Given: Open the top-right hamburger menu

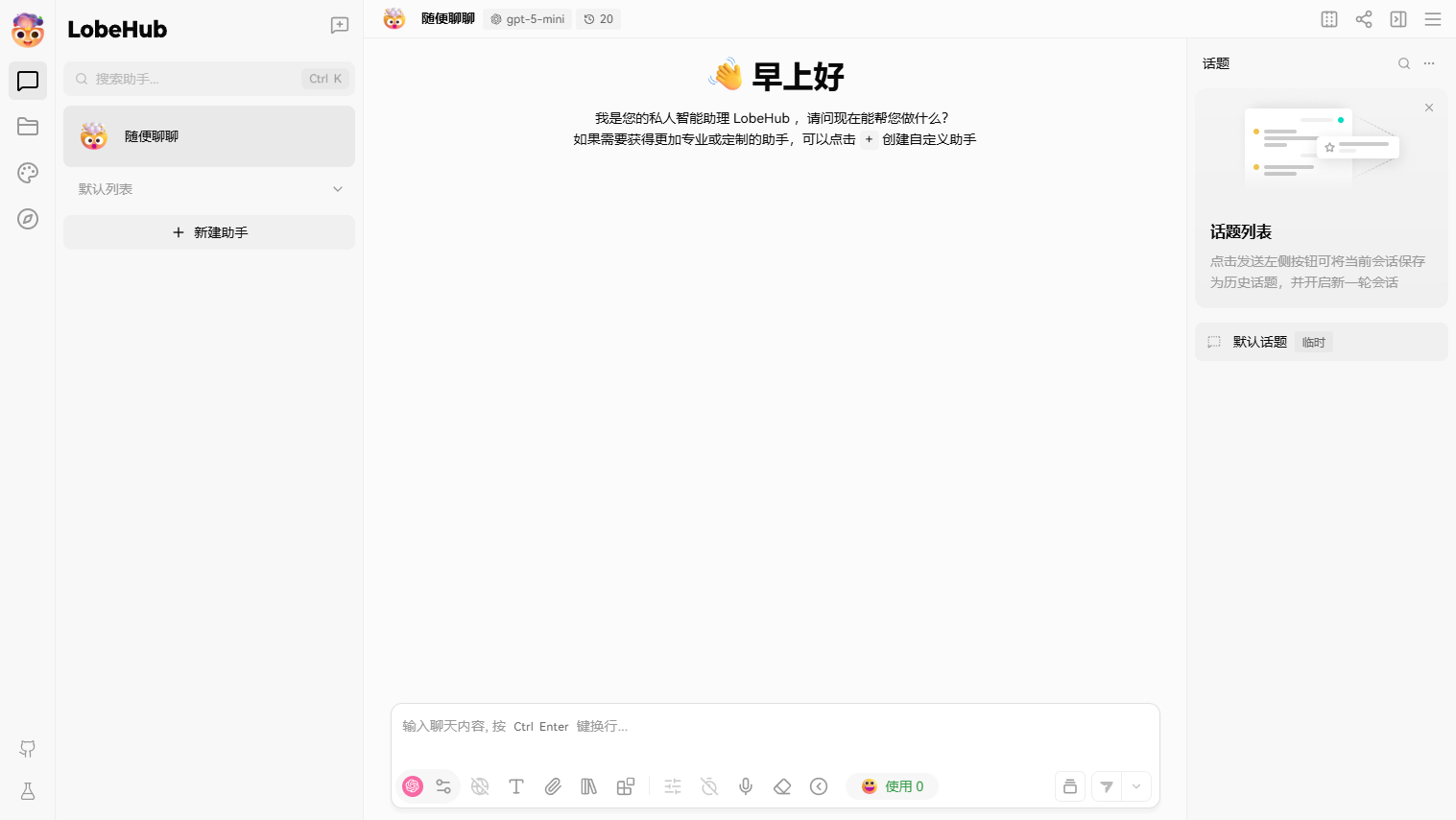Looking at the screenshot, I should (1433, 19).
